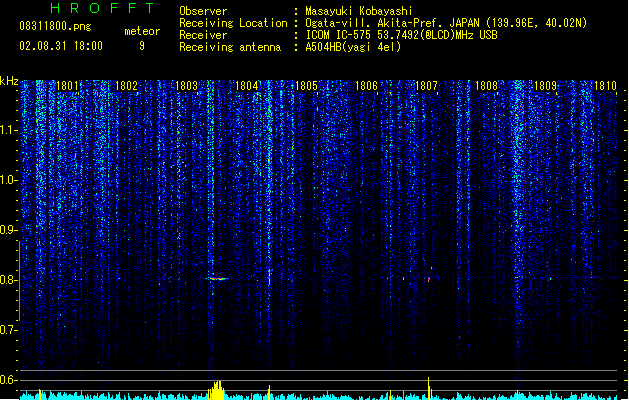629x400 pixels.
Task: Click the 1803 time marker
Action: [x=186, y=86]
